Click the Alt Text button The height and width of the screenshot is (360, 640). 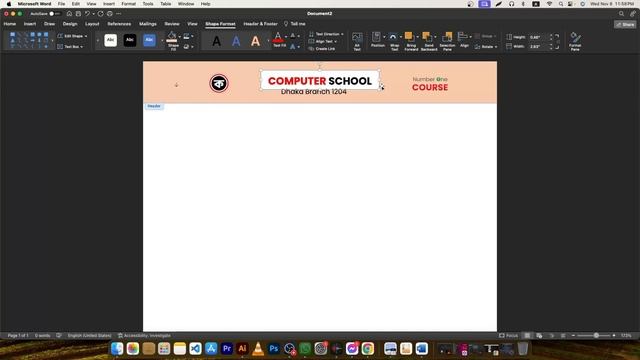[357, 41]
